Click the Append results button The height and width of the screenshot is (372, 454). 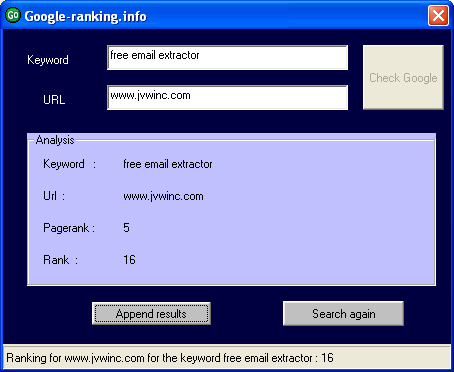(x=151, y=313)
